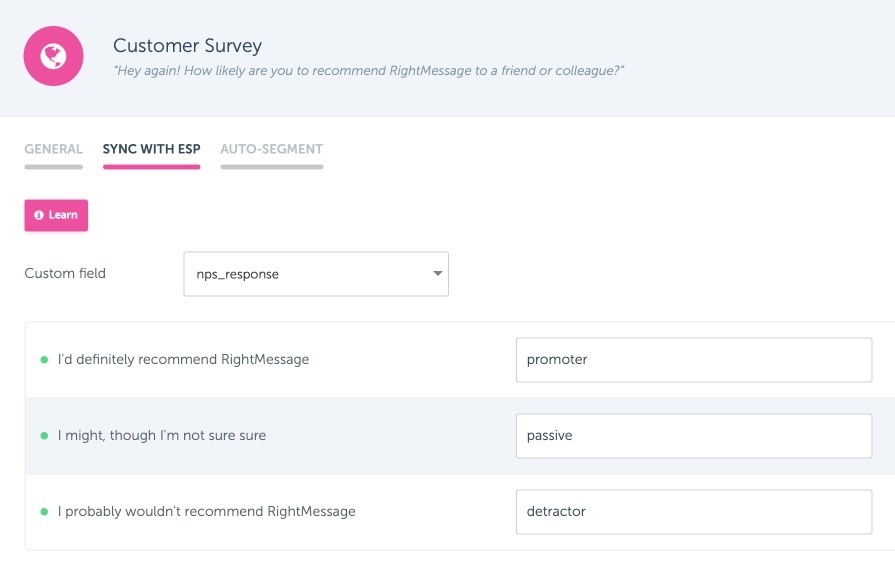This screenshot has height=575, width=895.
Task: Click the info icon inside Learn button
Action: pyautogui.click(x=39, y=215)
